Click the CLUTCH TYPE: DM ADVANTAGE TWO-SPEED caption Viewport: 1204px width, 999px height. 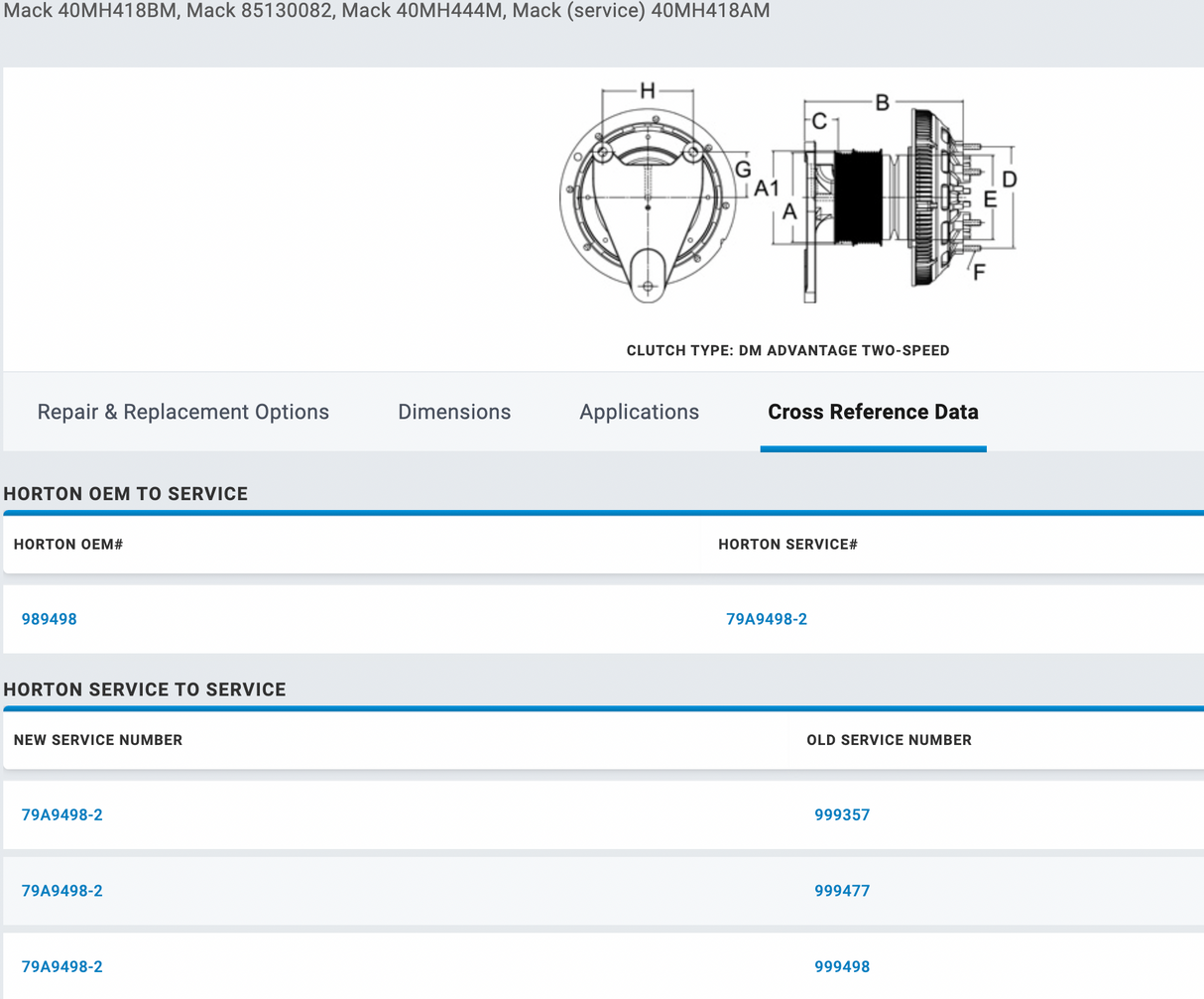pyautogui.click(x=787, y=350)
